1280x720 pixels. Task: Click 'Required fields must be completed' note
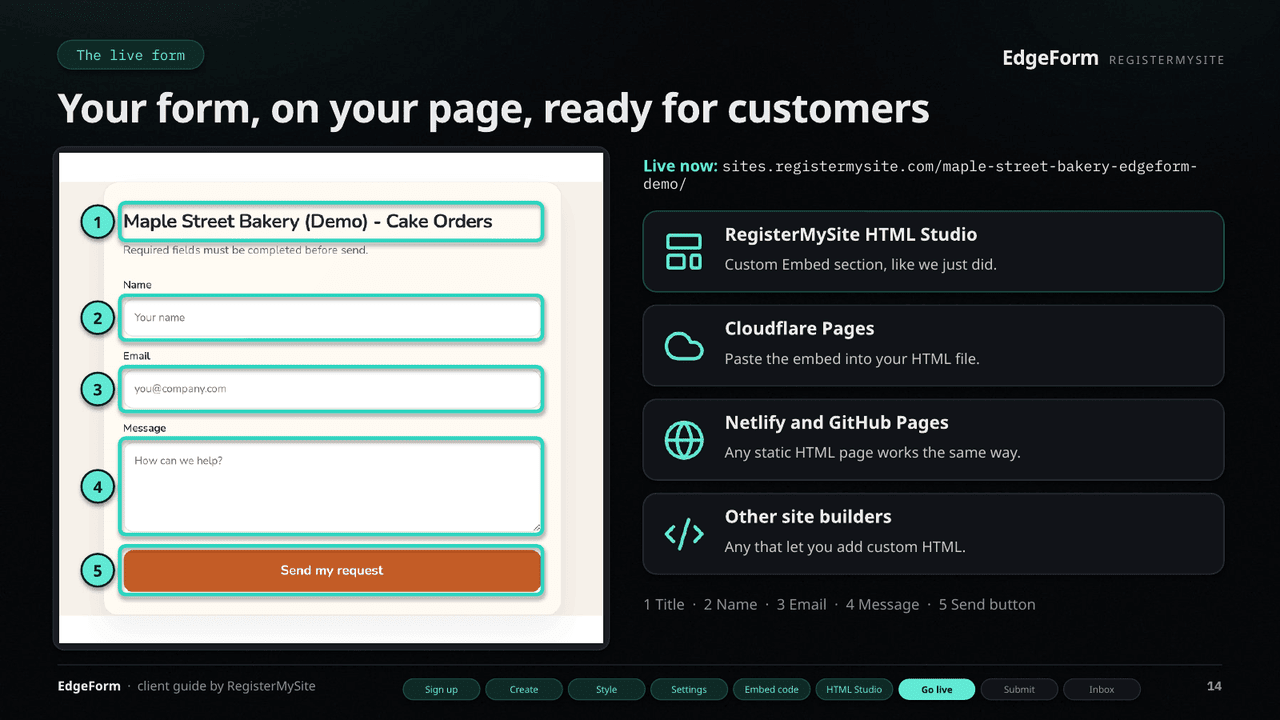[246, 250]
